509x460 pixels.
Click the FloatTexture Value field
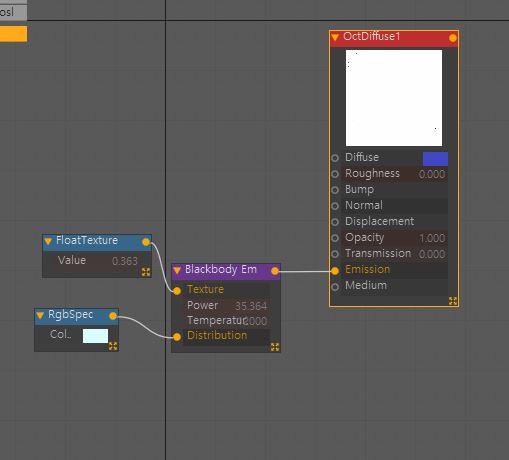pyautogui.click(x=97, y=261)
